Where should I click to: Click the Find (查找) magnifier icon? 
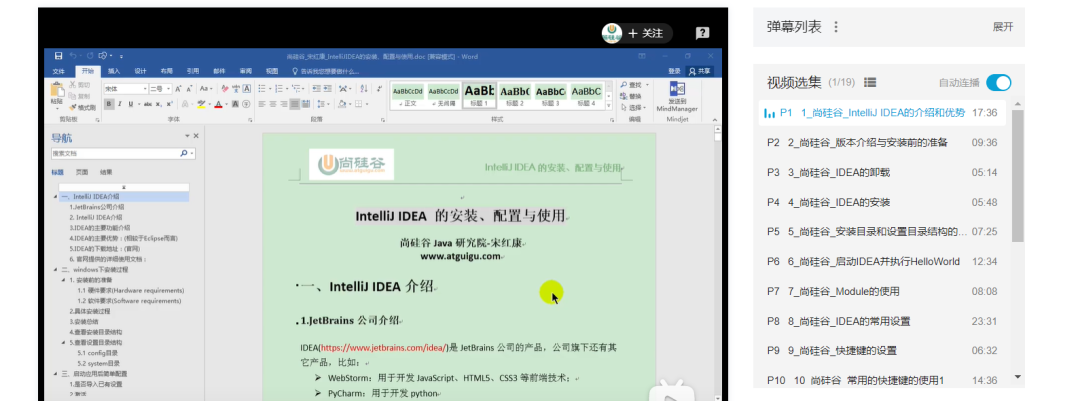[624, 85]
